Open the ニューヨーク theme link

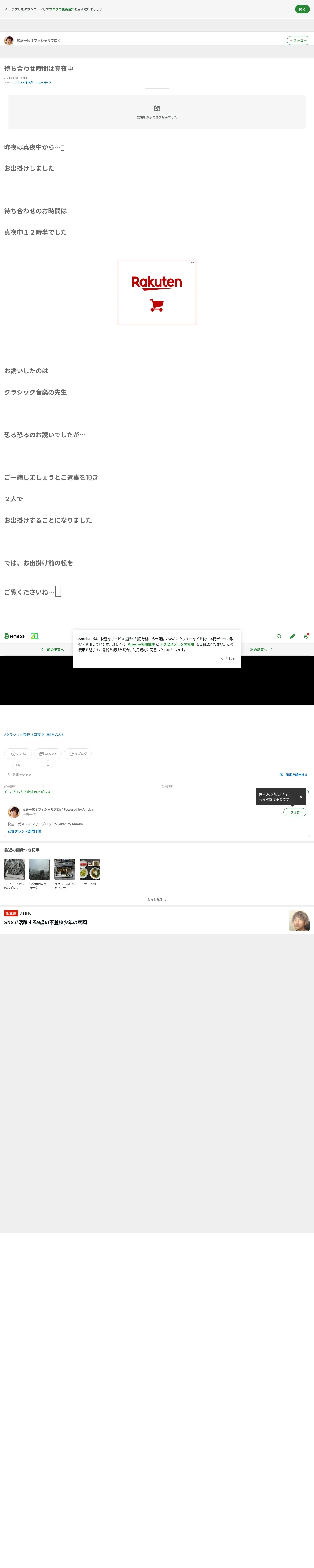tap(43, 82)
